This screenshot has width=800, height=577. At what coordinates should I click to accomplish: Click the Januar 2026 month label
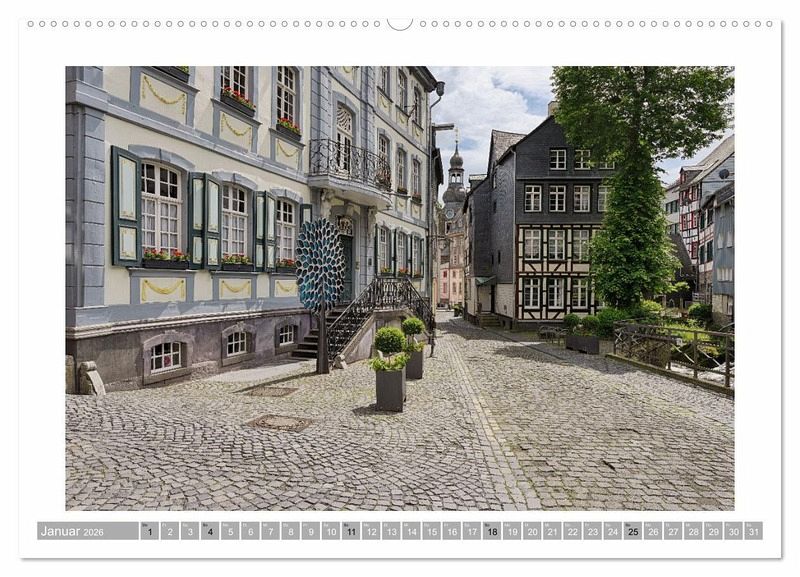click(x=88, y=531)
